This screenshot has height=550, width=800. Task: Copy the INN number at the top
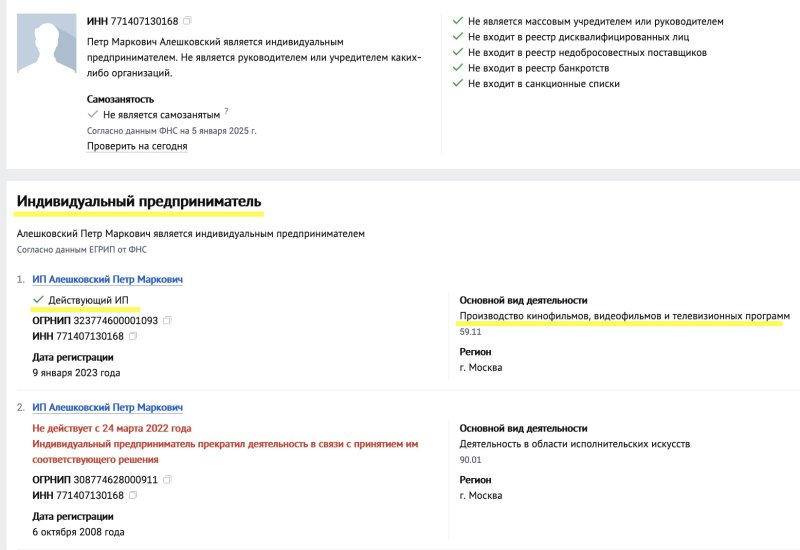pyautogui.click(x=187, y=21)
